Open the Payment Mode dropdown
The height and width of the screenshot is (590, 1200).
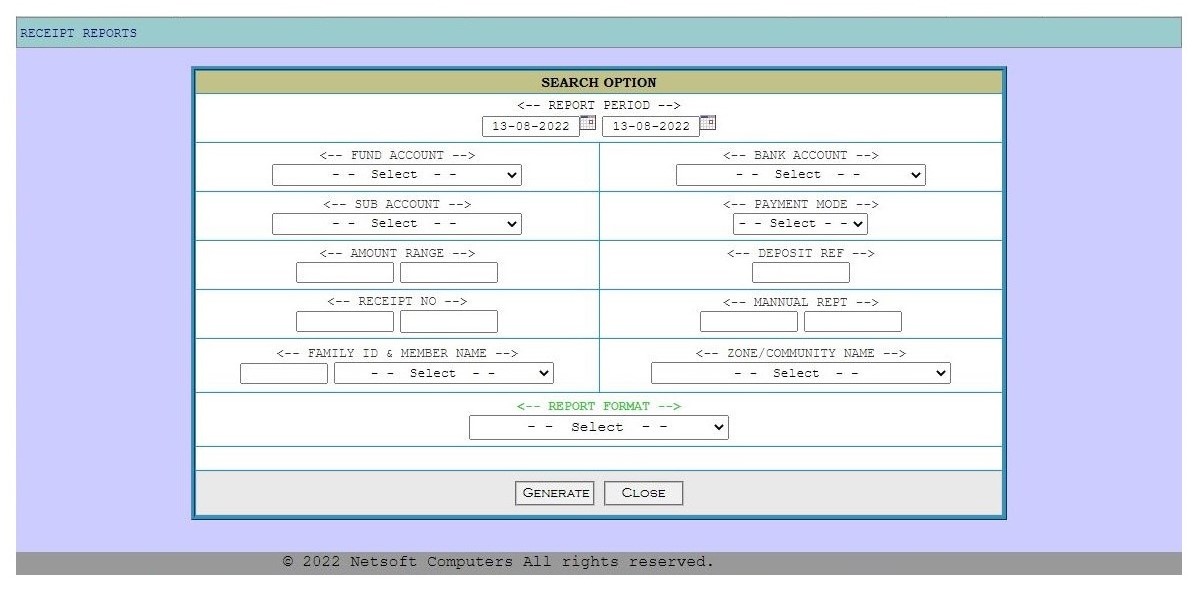pyautogui.click(x=800, y=224)
